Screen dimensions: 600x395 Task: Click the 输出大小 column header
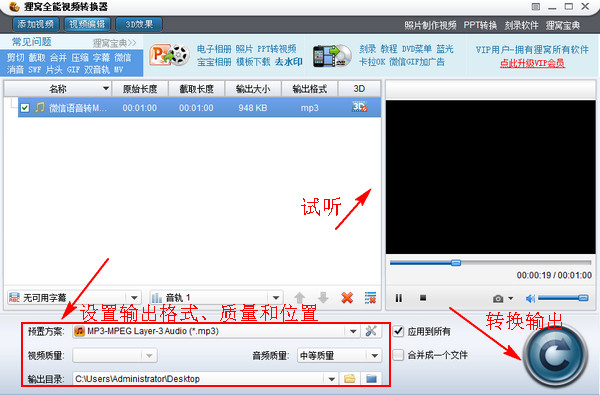253,89
